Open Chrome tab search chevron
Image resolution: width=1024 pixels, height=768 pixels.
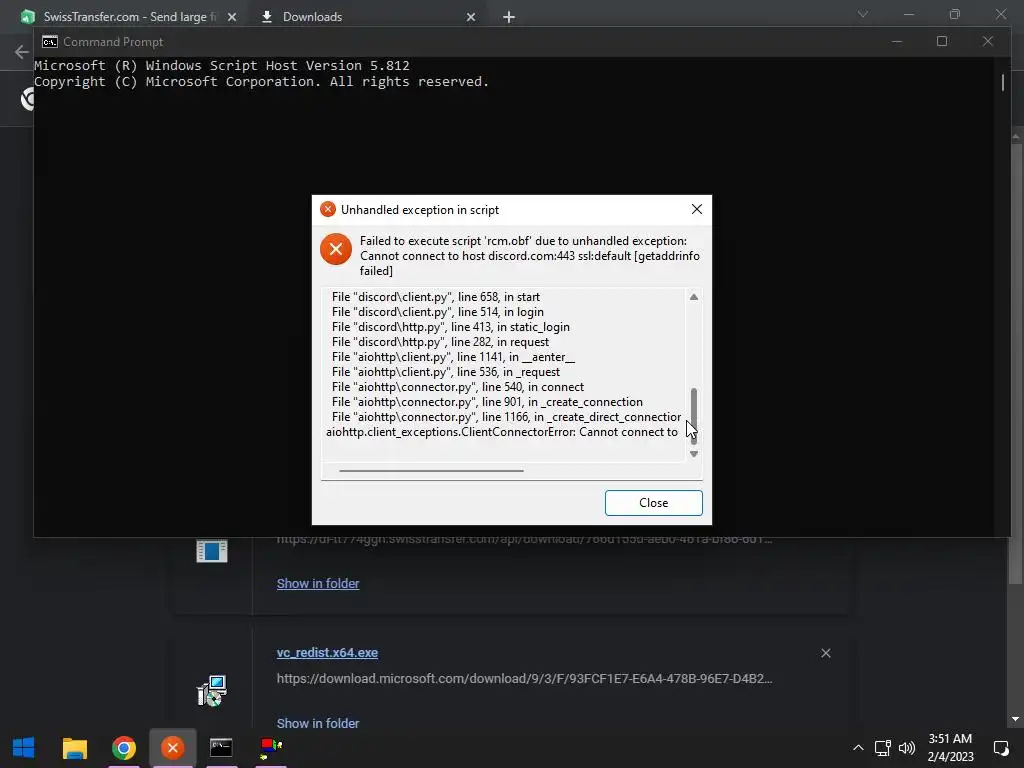pos(863,14)
